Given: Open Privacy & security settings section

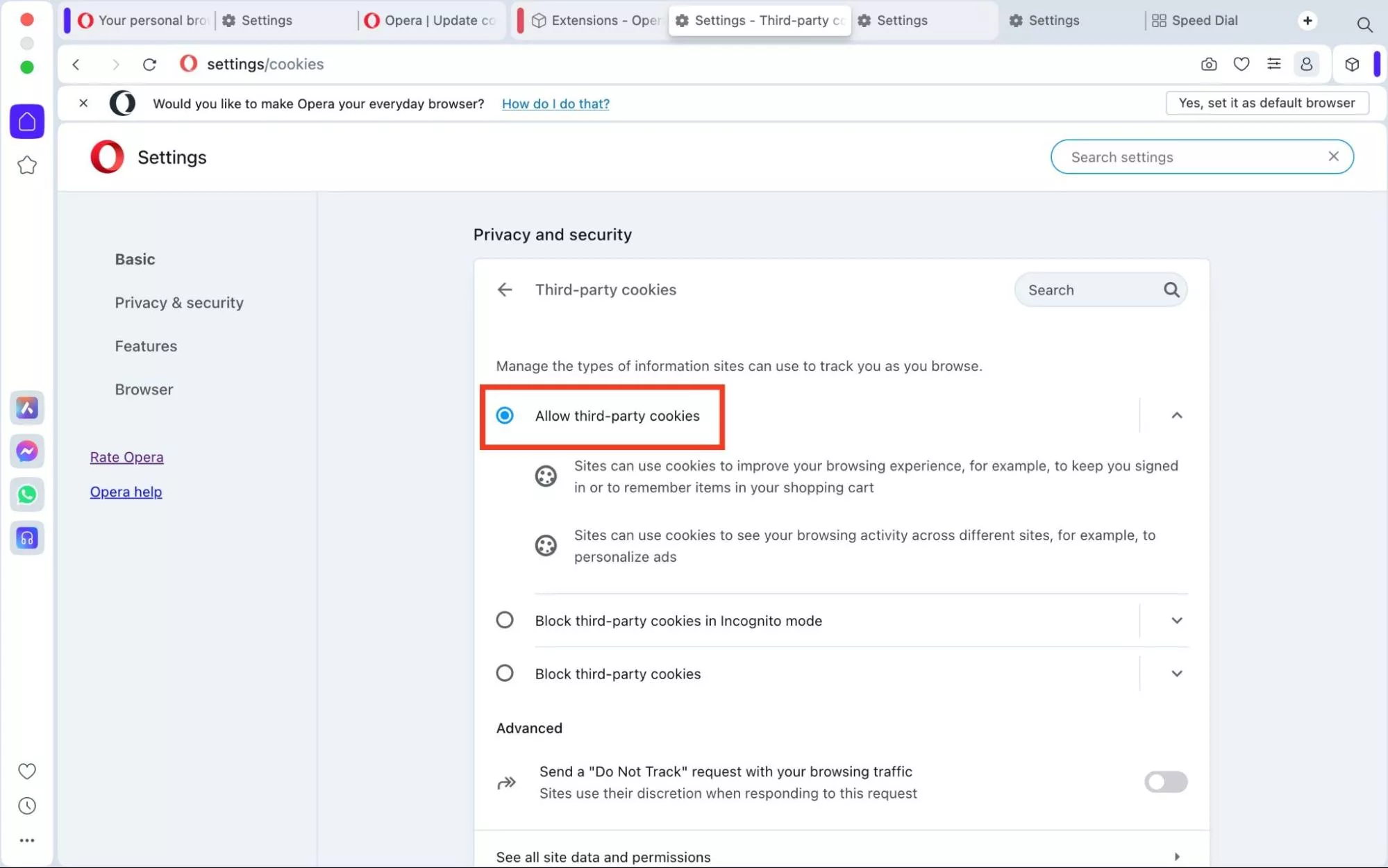Looking at the screenshot, I should [179, 303].
